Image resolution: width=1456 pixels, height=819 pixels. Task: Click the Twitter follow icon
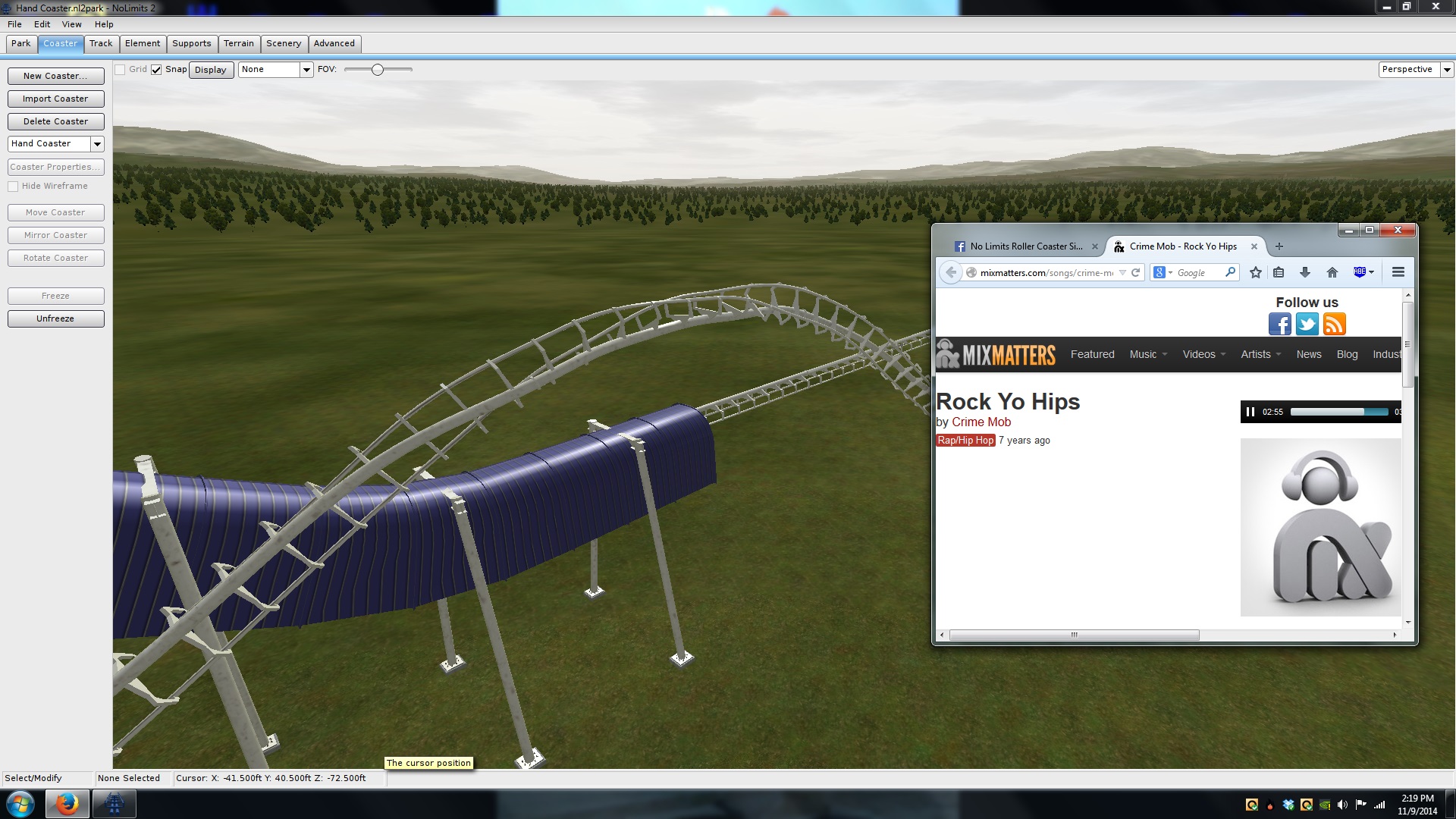coord(1307,325)
